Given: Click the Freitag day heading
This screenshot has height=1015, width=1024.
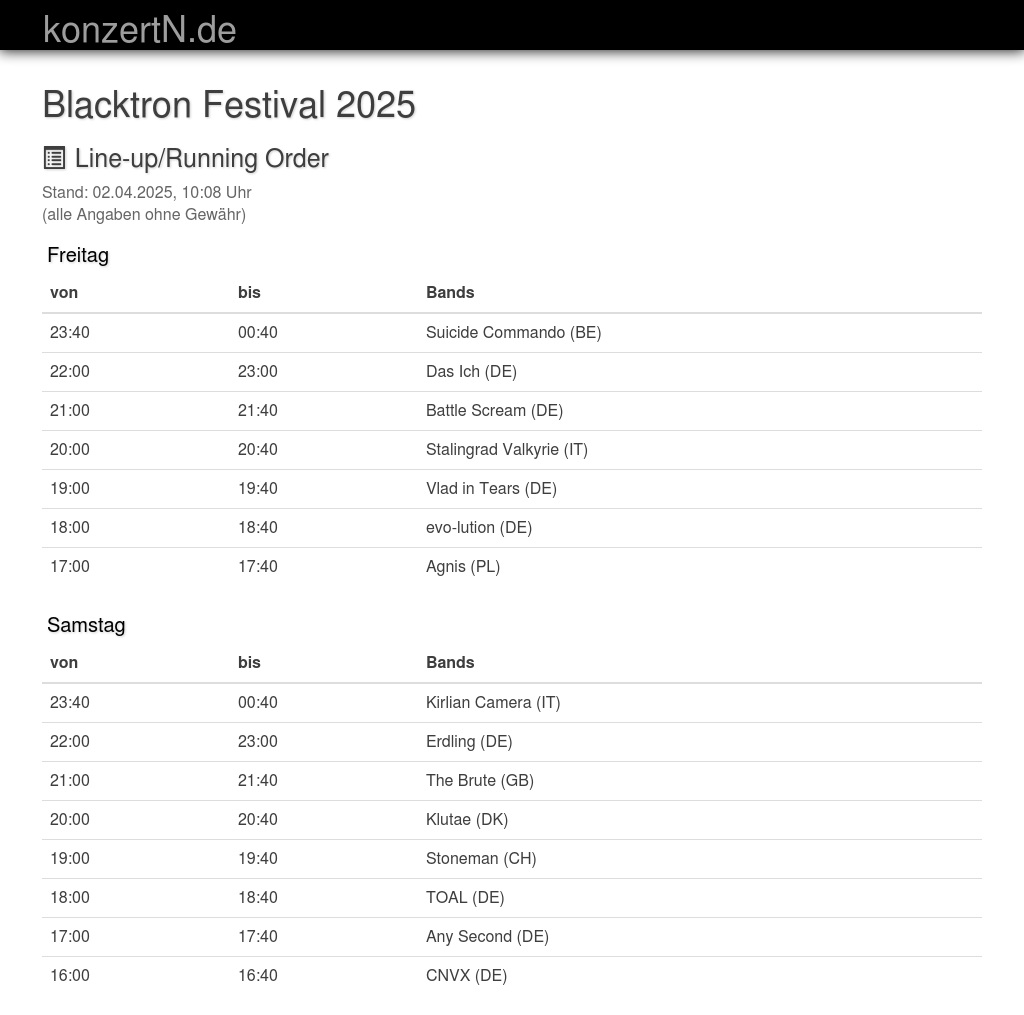Looking at the screenshot, I should (x=78, y=255).
